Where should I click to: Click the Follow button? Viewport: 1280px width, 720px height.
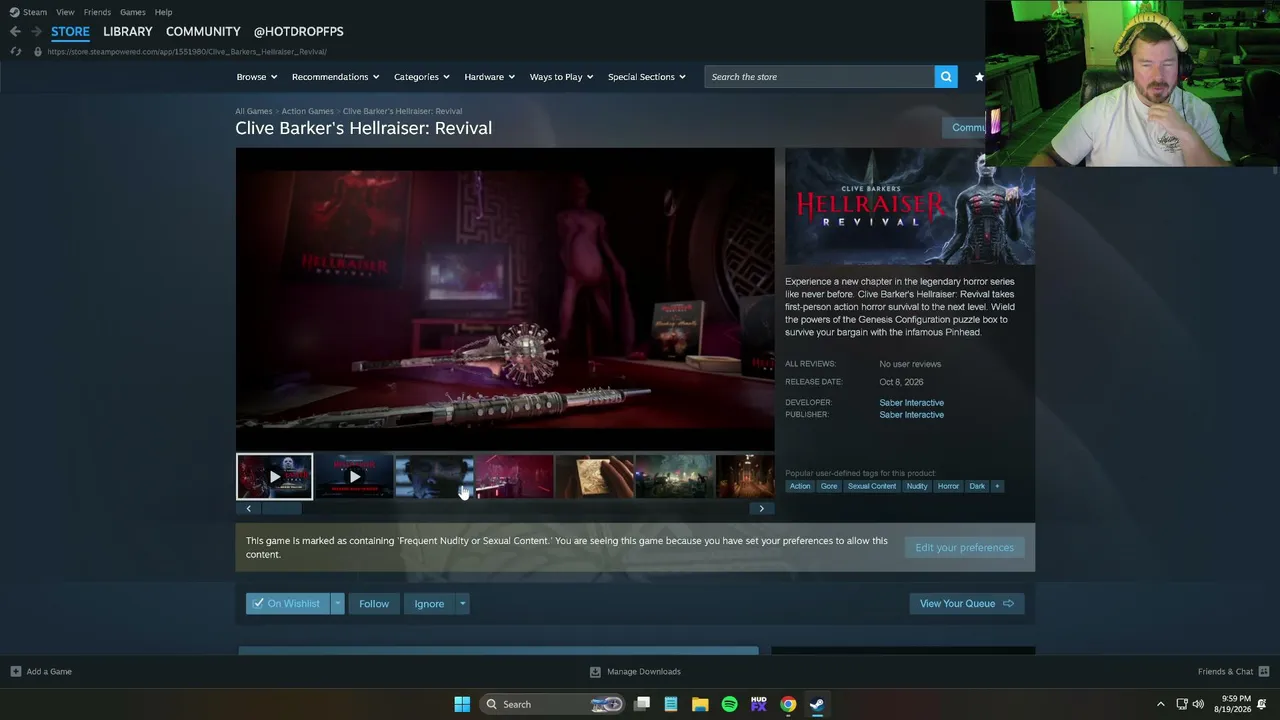click(374, 604)
